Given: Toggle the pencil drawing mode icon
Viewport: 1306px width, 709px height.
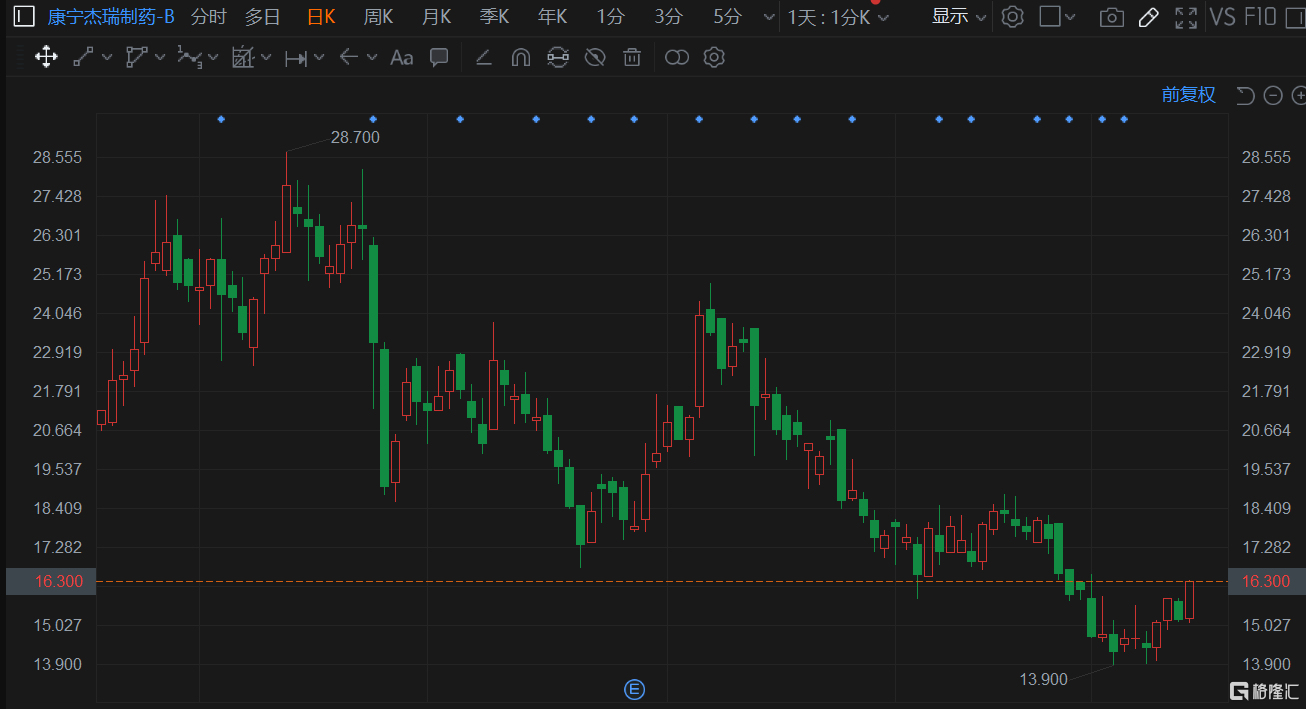Looking at the screenshot, I should (x=1149, y=17).
